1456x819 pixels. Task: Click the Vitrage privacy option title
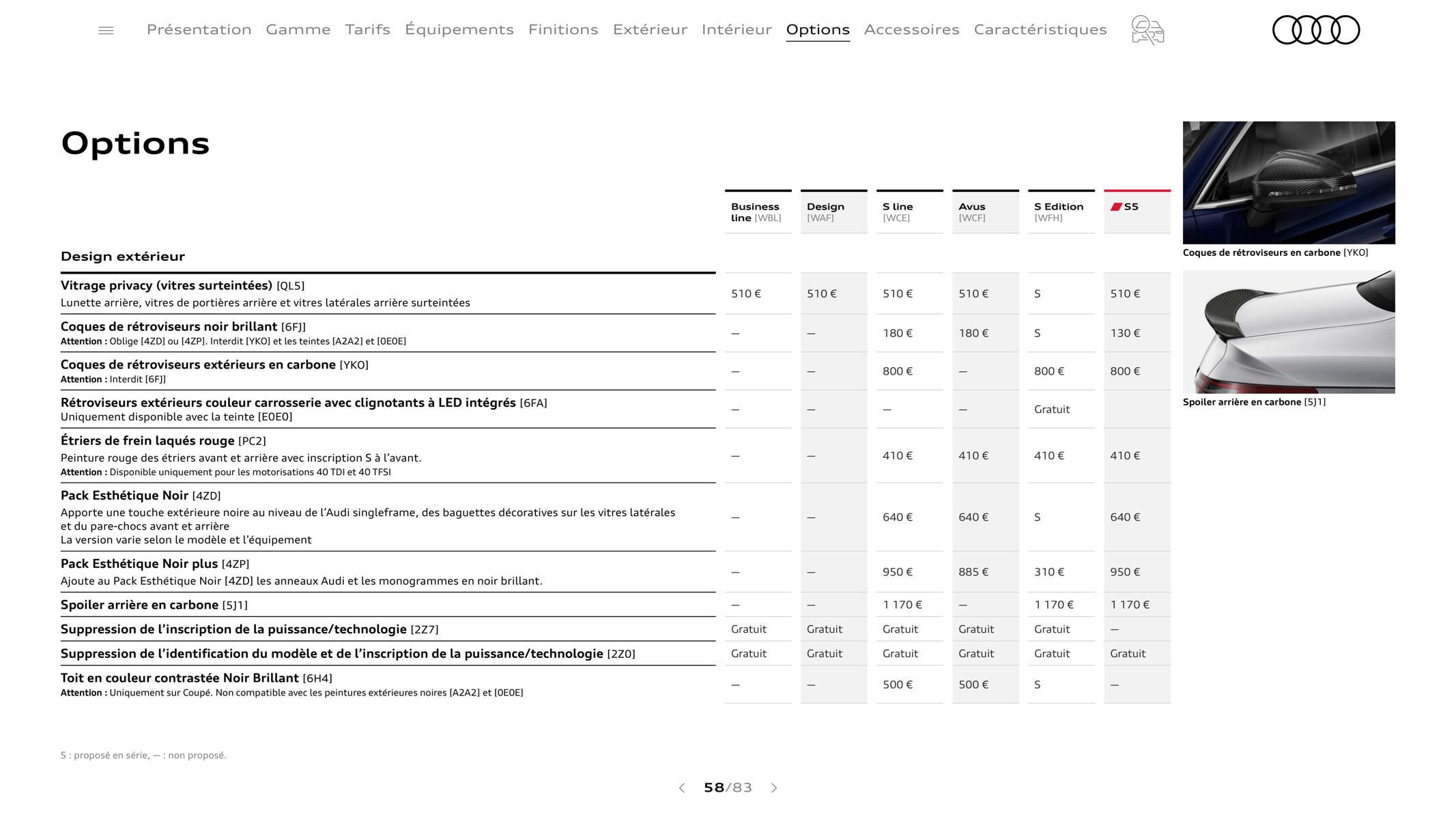tap(182, 285)
